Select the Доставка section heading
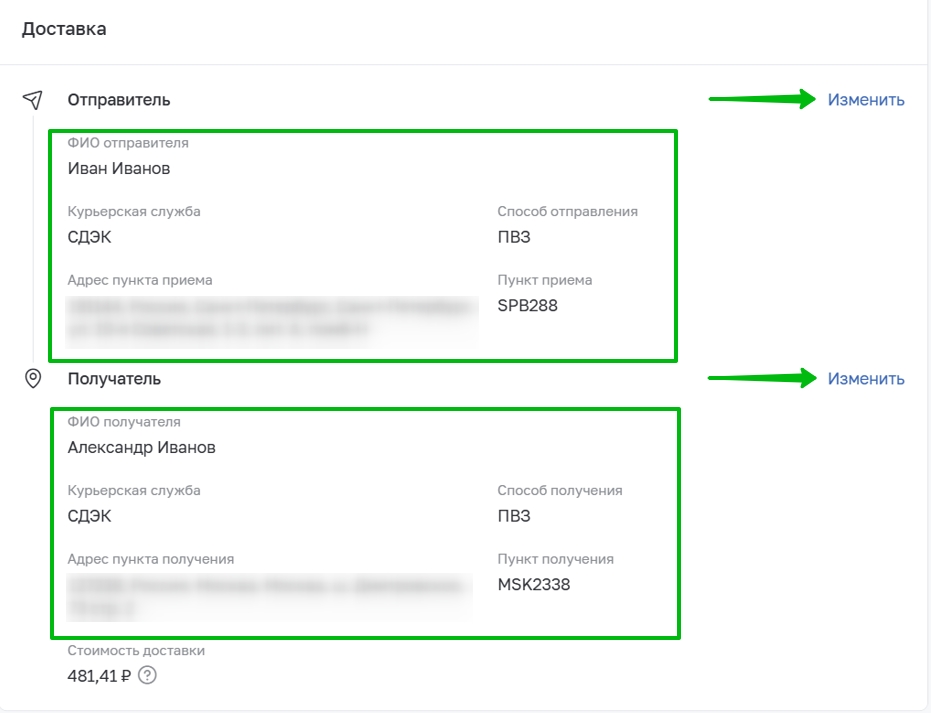931x713 pixels. click(64, 29)
